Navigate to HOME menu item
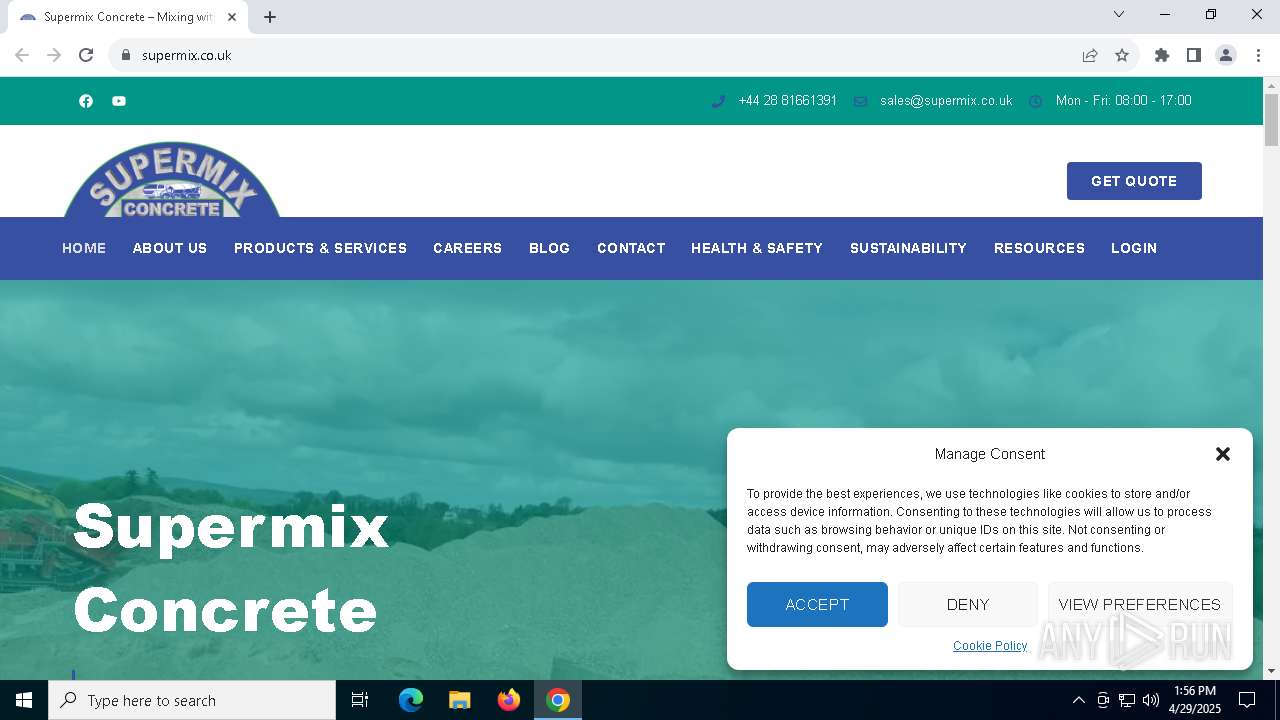Viewport: 1280px width, 720px height. [x=84, y=248]
